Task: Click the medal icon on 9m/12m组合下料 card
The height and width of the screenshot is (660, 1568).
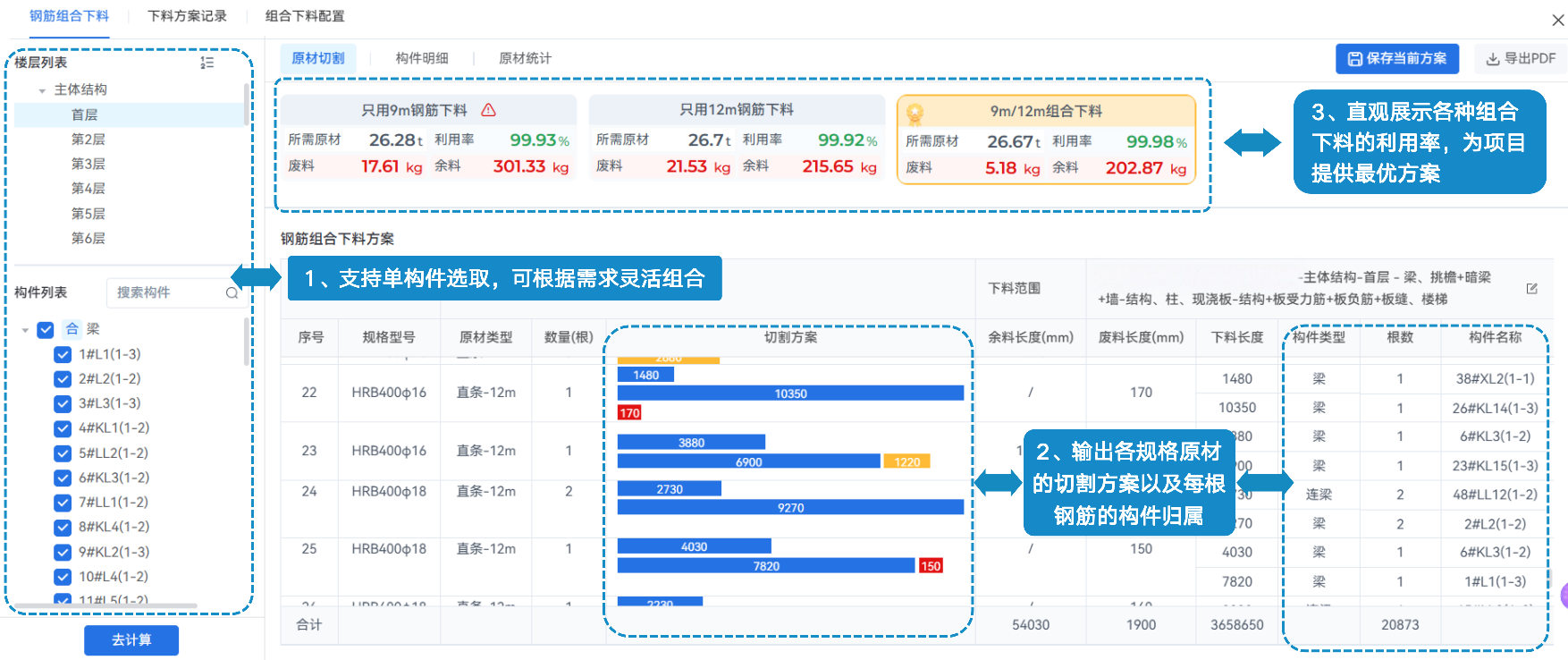Action: click(x=915, y=114)
